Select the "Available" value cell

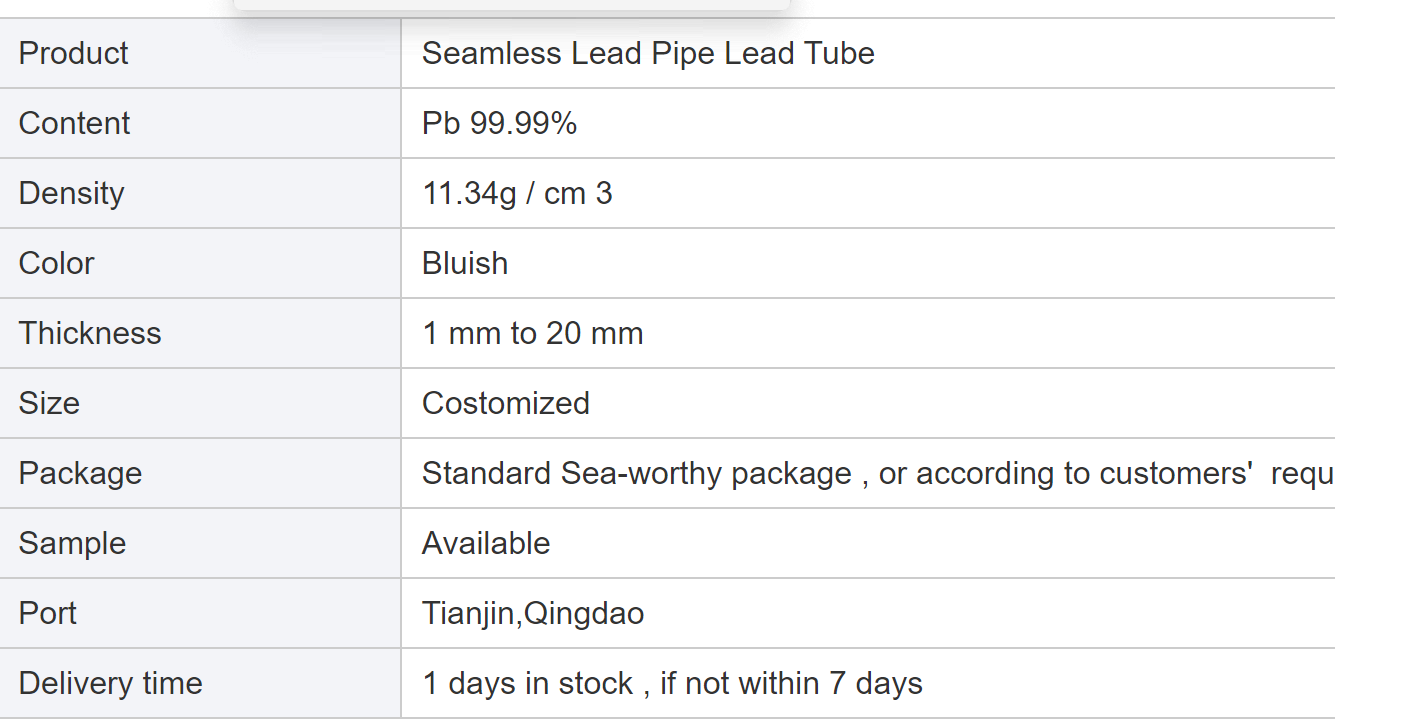486,543
